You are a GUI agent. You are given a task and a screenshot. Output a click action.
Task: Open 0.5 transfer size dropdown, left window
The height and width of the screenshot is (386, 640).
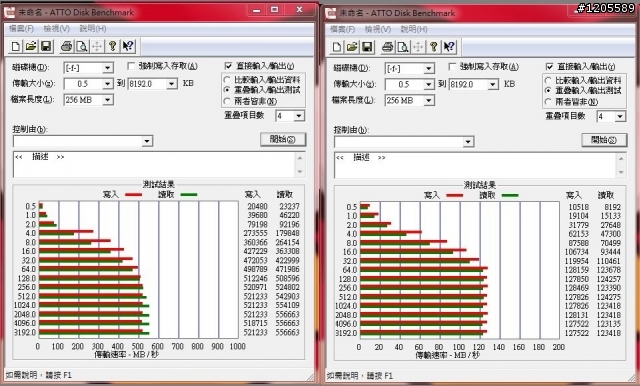click(x=108, y=84)
